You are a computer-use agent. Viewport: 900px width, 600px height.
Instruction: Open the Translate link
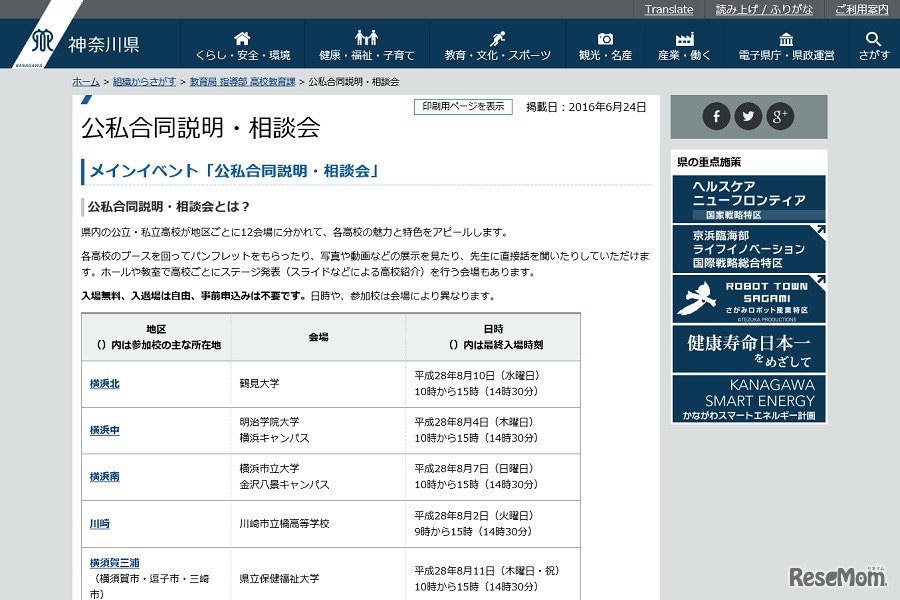point(668,9)
